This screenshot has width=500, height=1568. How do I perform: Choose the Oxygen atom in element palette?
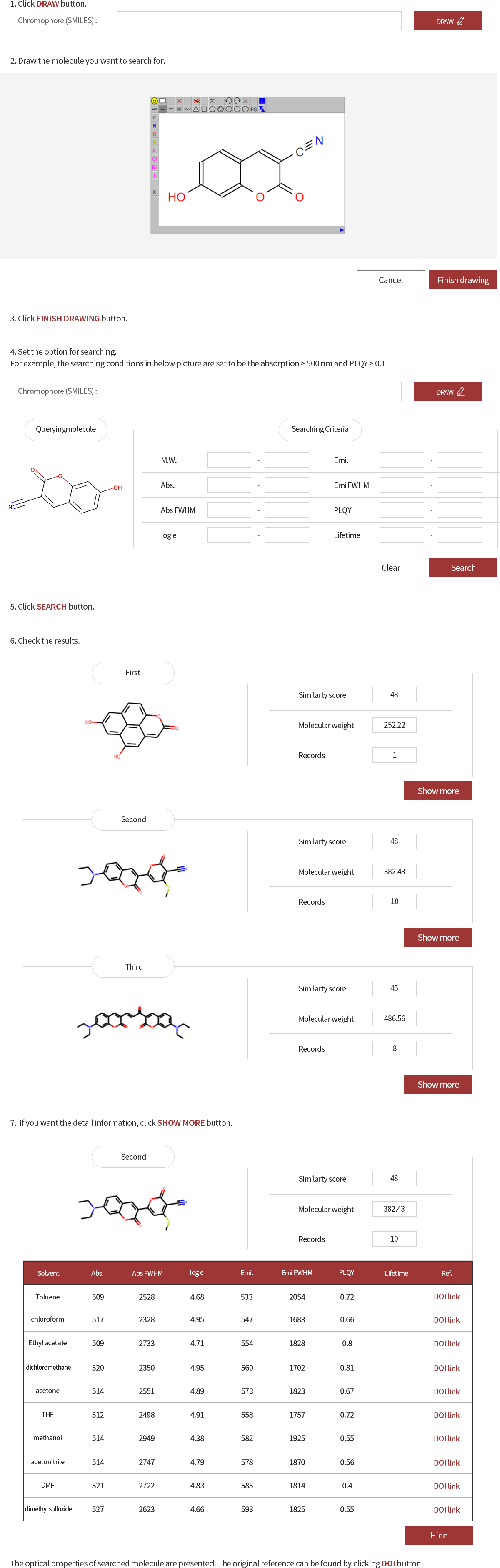(x=154, y=134)
